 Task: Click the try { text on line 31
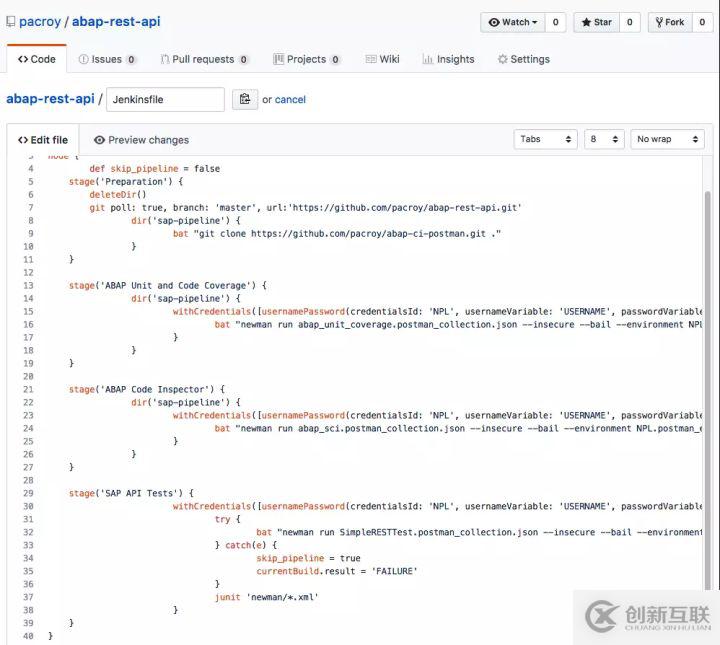(x=227, y=519)
